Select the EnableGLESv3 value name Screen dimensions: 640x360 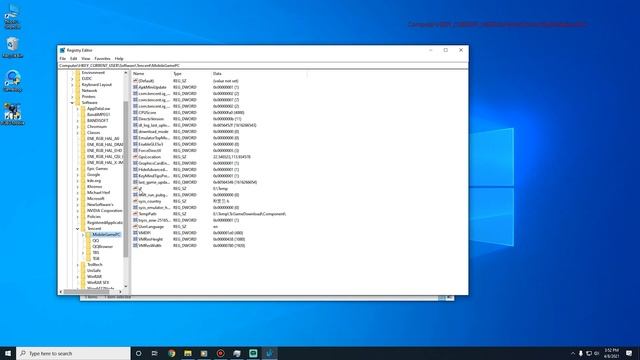pyautogui.click(x=151, y=144)
